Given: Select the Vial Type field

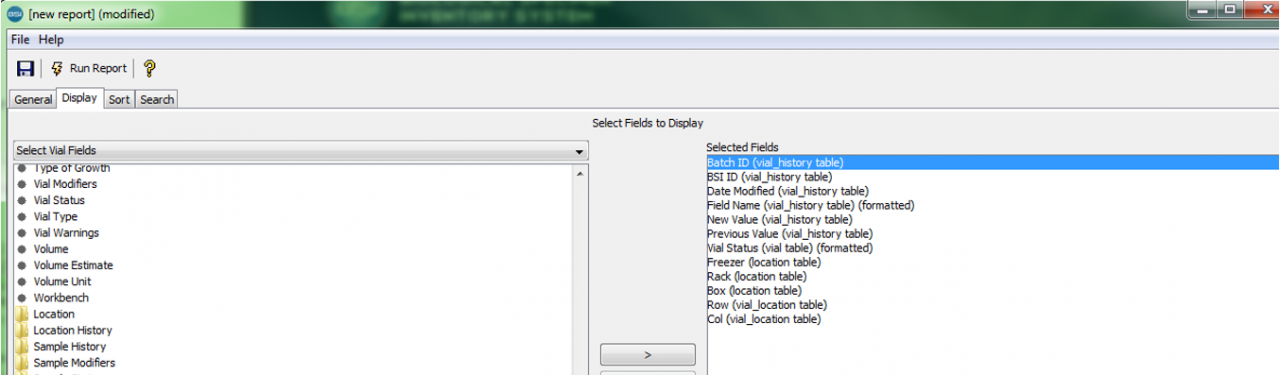Looking at the screenshot, I should (55, 216).
